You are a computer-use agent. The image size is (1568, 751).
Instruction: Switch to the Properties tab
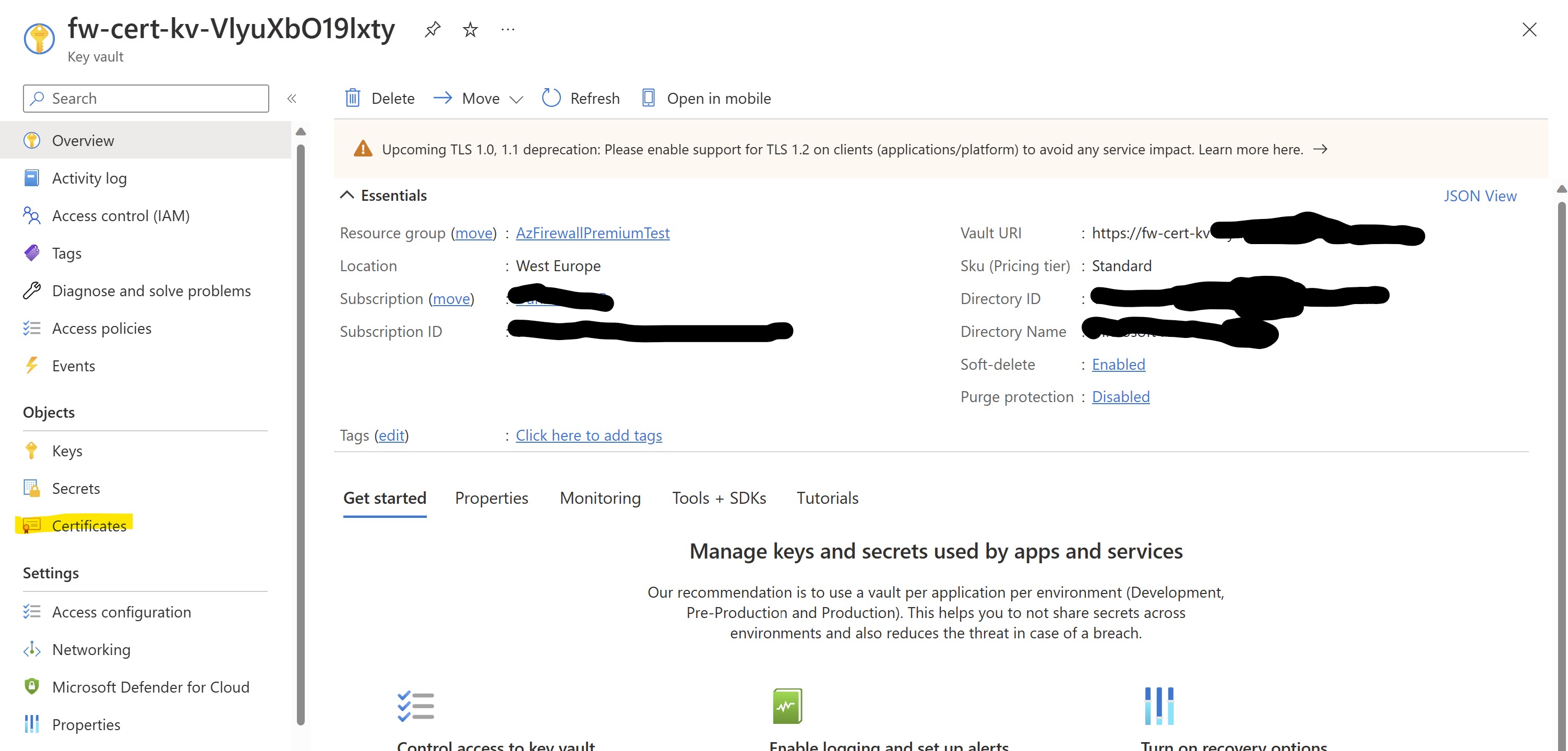(491, 499)
